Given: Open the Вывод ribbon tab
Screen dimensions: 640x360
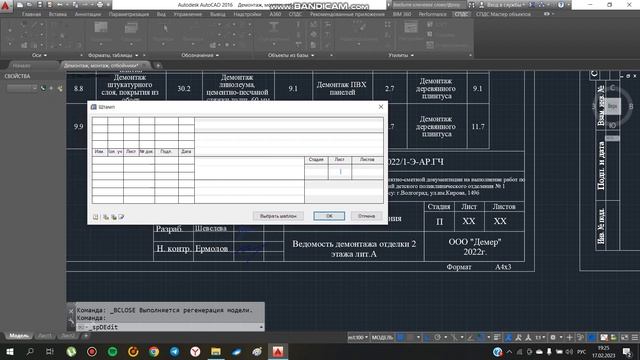Looking at the screenshot, I should [218, 14].
